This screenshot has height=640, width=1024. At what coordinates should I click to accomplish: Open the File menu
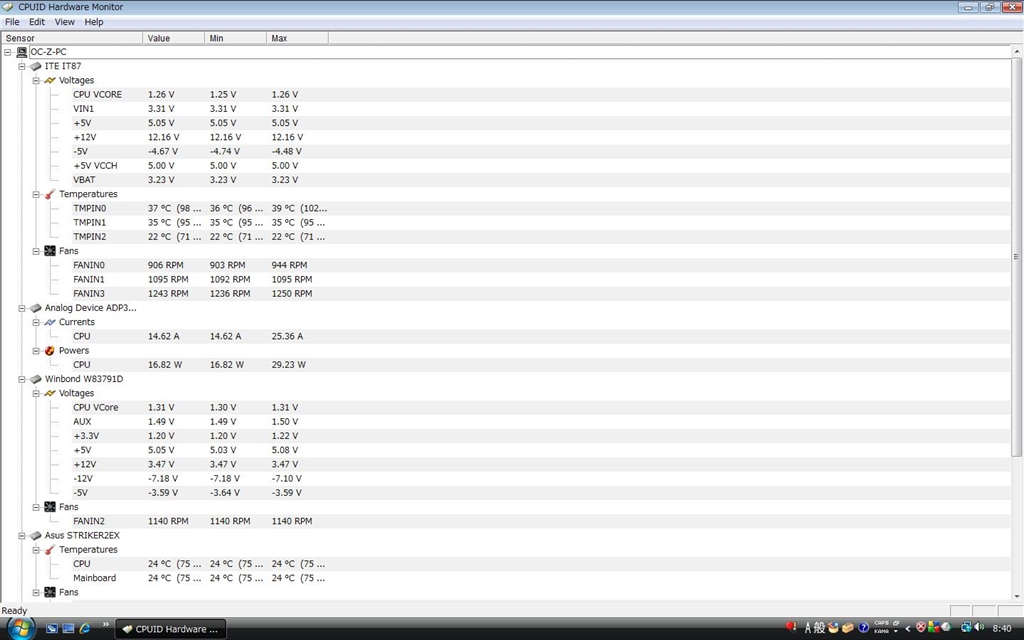pos(12,22)
